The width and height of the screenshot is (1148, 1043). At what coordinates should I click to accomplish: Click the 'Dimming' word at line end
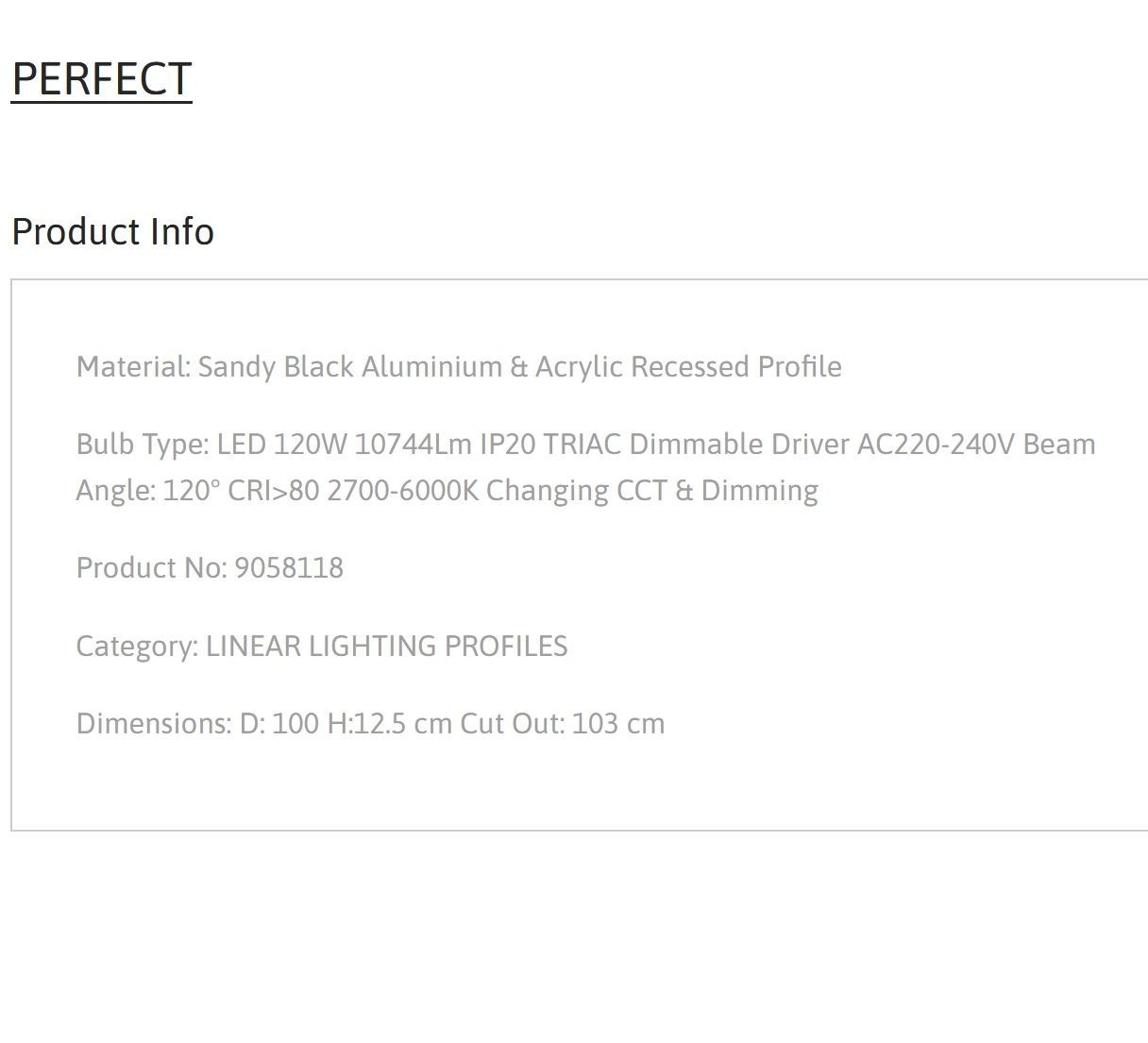(x=760, y=491)
